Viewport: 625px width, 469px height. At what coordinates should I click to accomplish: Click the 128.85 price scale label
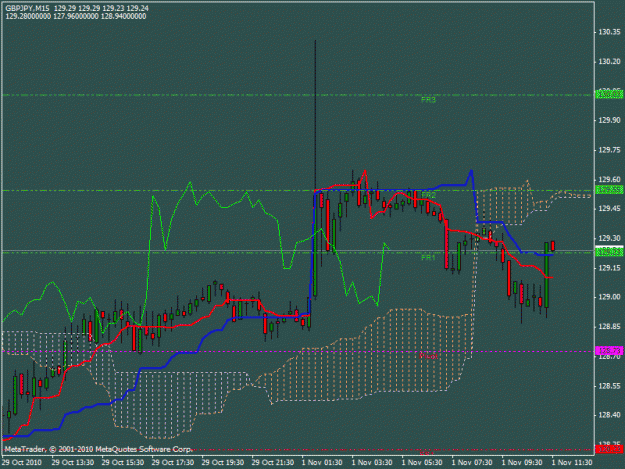[x=609, y=327]
